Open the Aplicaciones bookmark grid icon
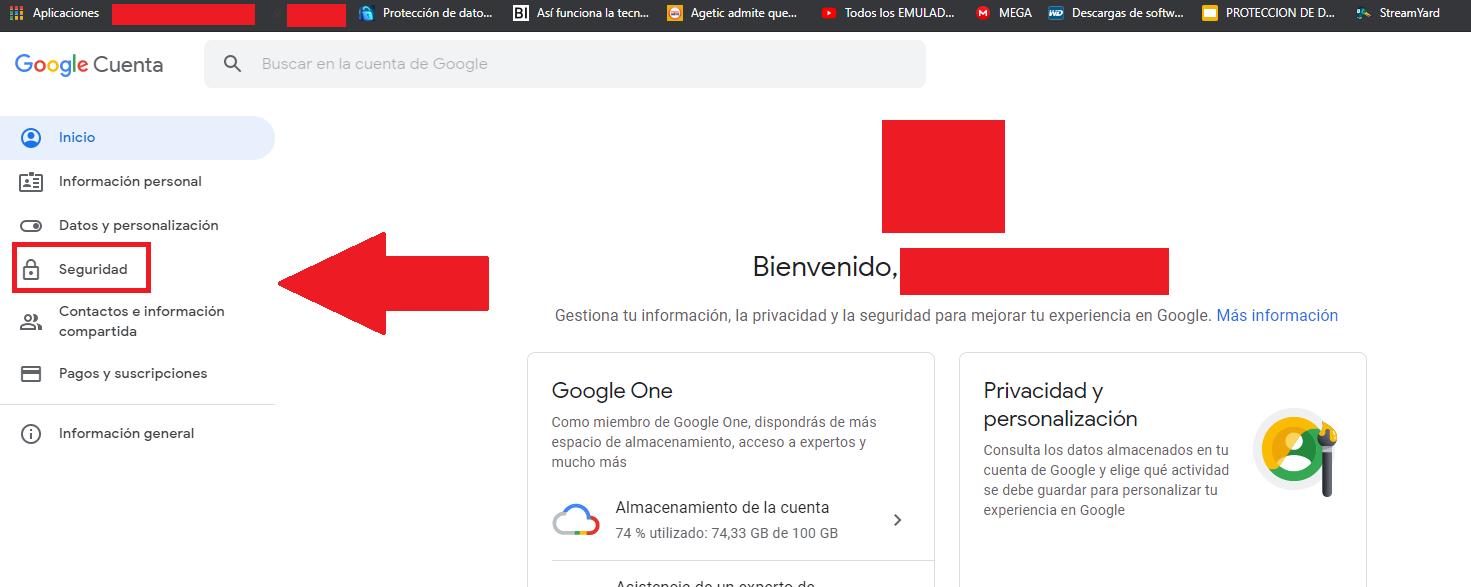Screen dimensions: 1471x587 (16, 13)
